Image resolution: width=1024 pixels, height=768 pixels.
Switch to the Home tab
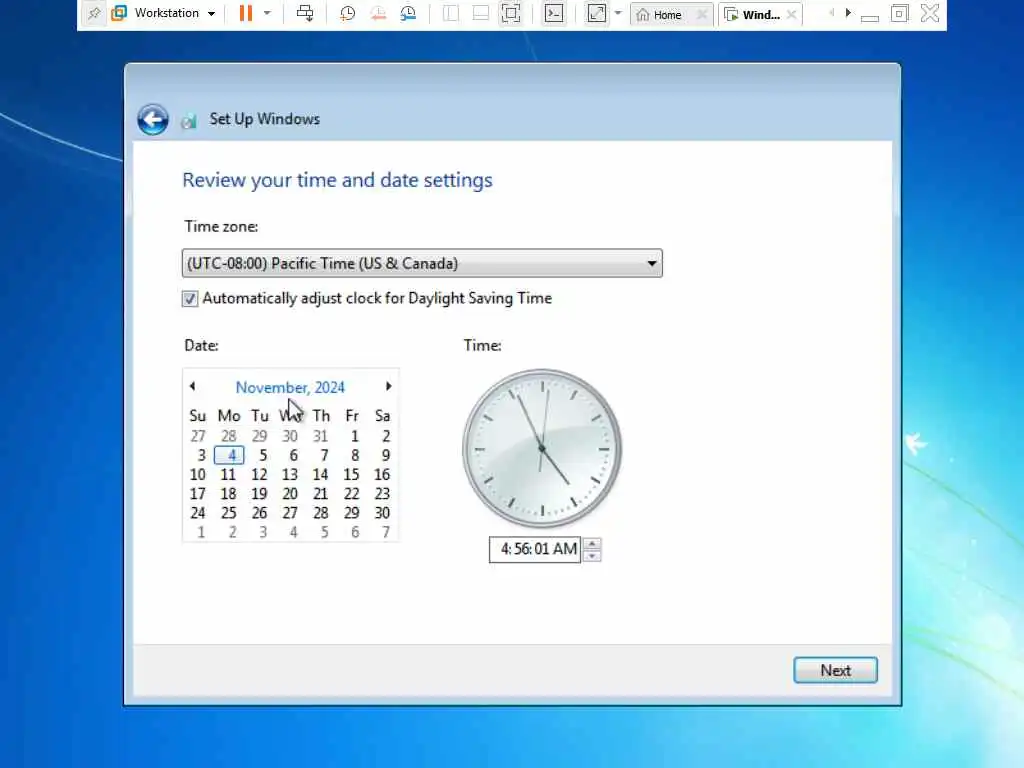(x=660, y=14)
